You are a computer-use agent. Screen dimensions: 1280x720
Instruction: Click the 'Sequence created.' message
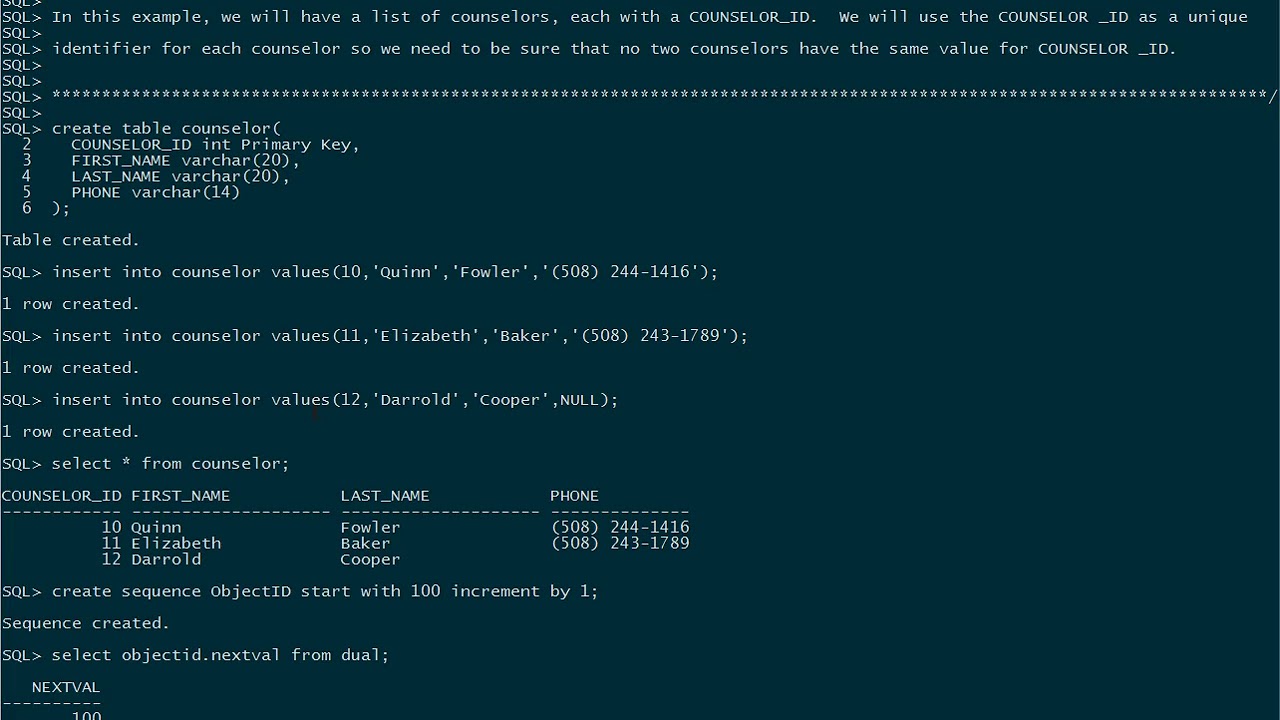coord(86,623)
